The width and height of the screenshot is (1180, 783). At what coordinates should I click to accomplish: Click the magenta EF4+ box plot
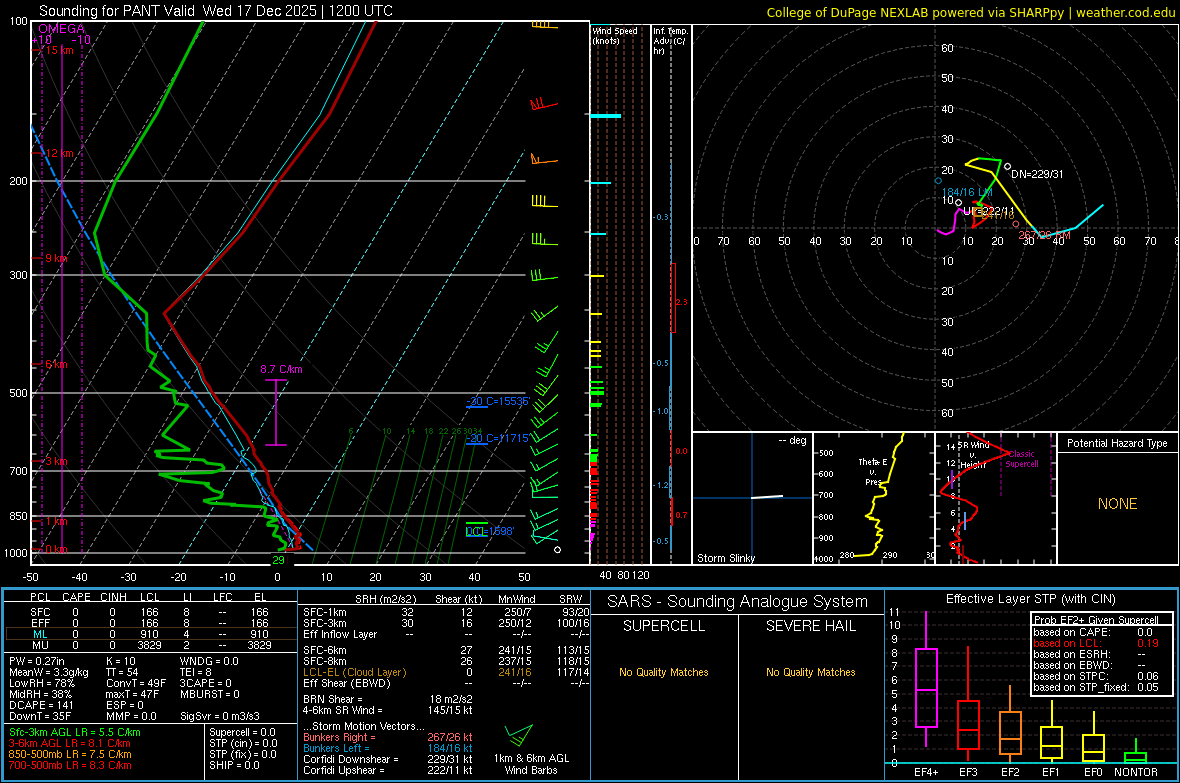pyautogui.click(x=926, y=679)
